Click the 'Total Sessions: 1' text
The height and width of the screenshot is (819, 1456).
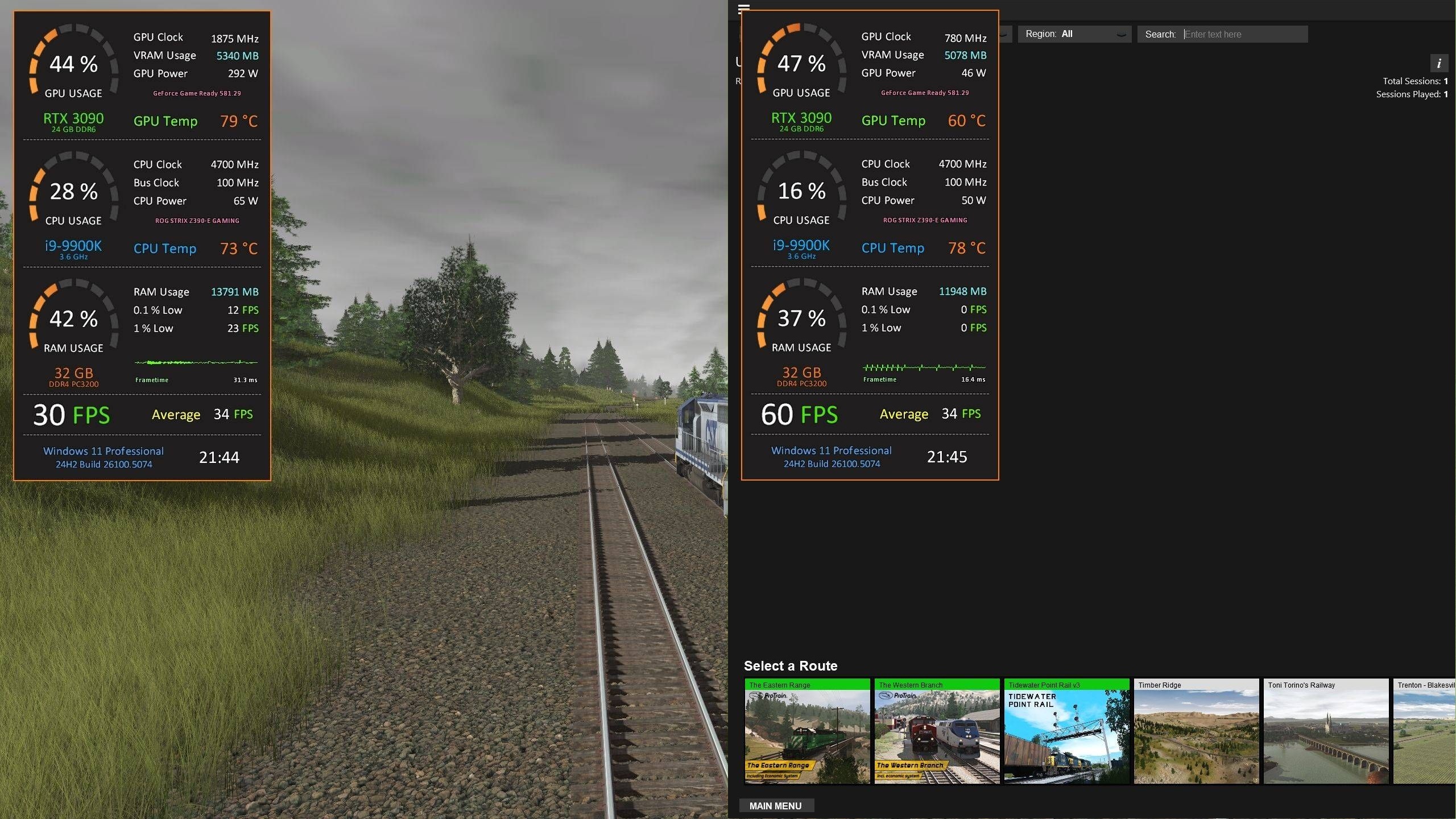click(1415, 81)
